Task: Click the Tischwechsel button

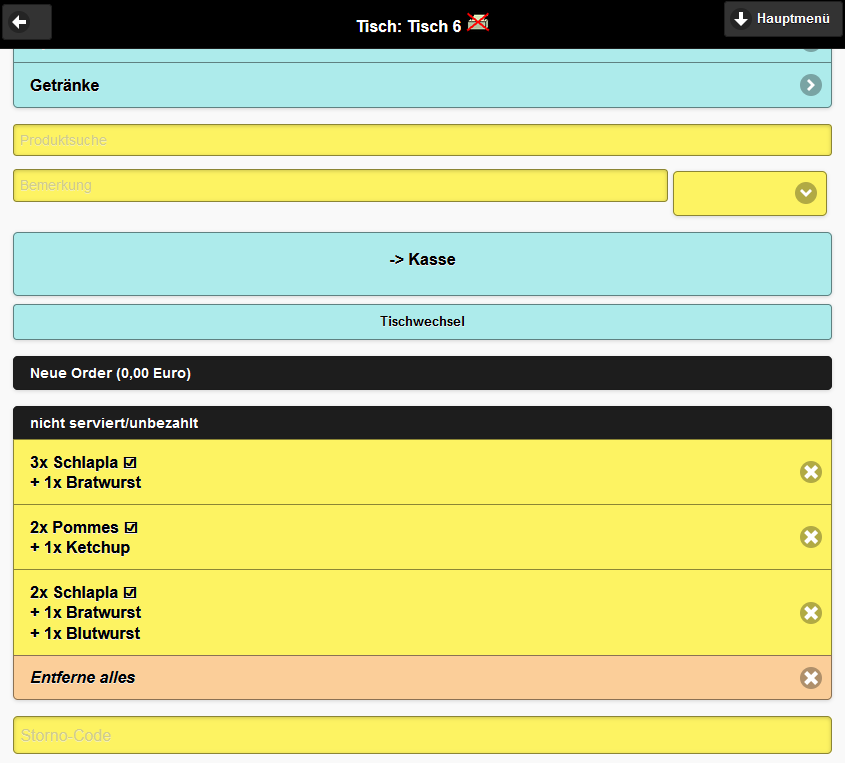Action: point(422,321)
